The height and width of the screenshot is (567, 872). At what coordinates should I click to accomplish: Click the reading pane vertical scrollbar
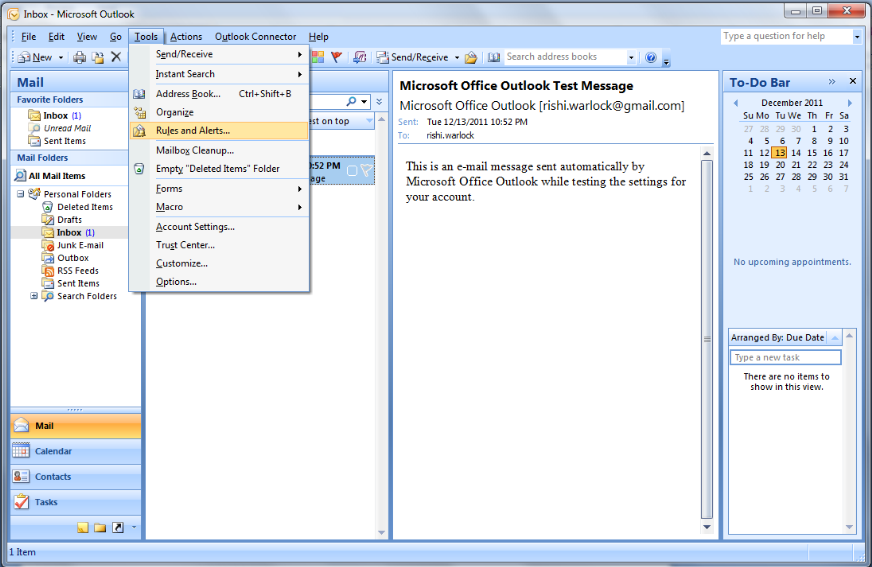pos(707,339)
